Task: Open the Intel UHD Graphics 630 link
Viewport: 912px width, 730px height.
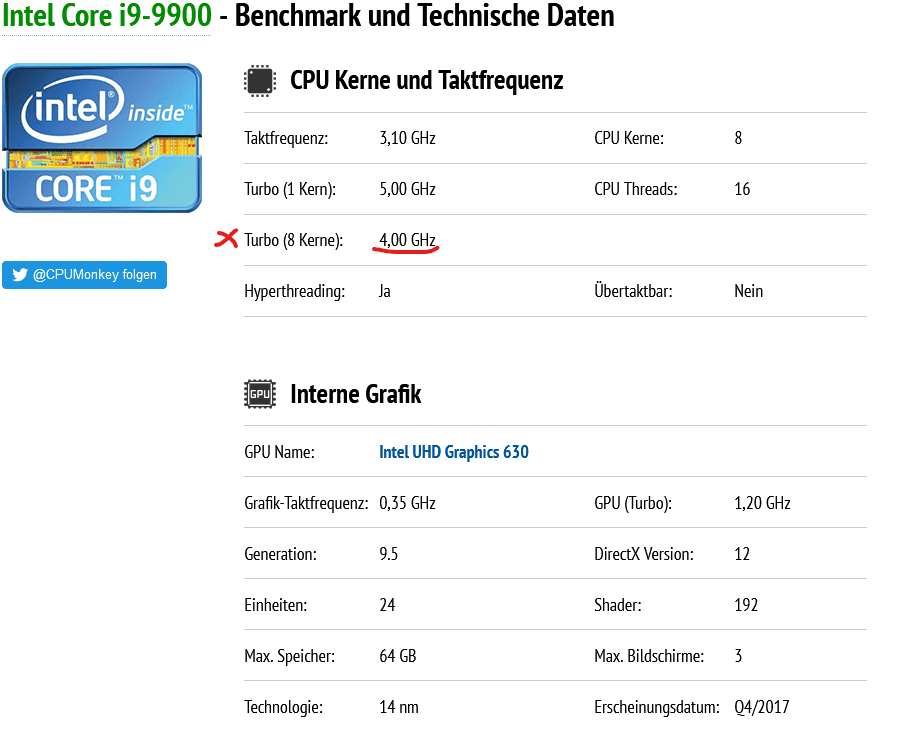Action: click(453, 452)
